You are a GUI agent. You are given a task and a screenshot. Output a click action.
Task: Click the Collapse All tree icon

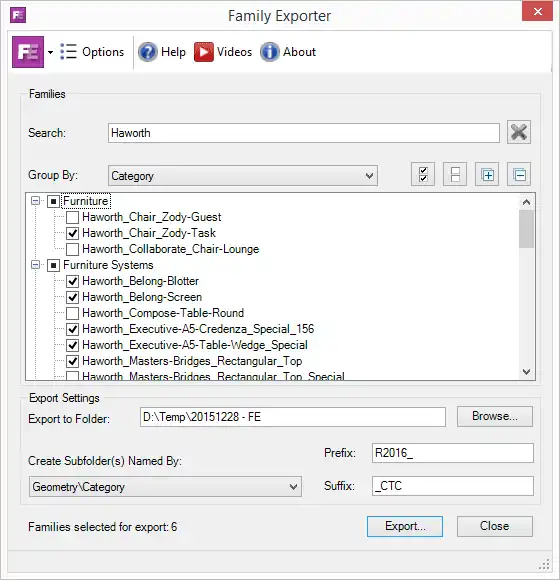click(x=519, y=174)
